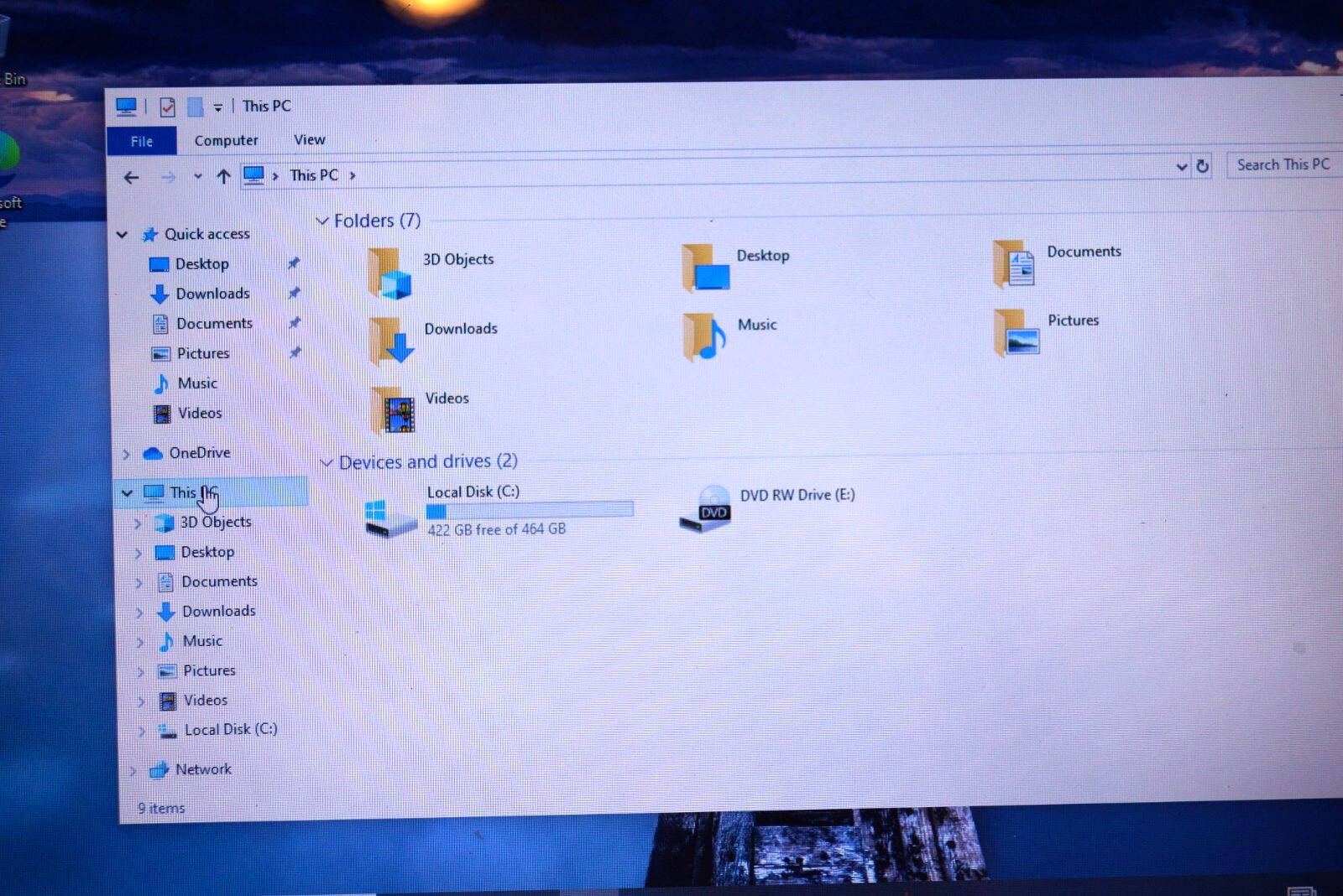Open the Recent locations dropdown arrow
The image size is (1343, 896).
coord(198,176)
